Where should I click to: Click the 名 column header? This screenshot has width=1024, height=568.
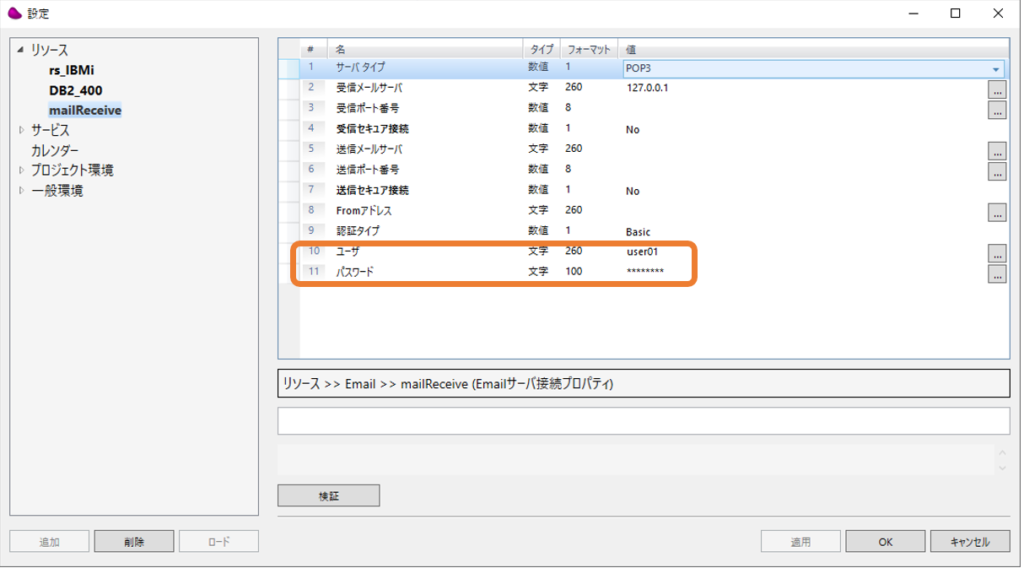click(x=424, y=49)
